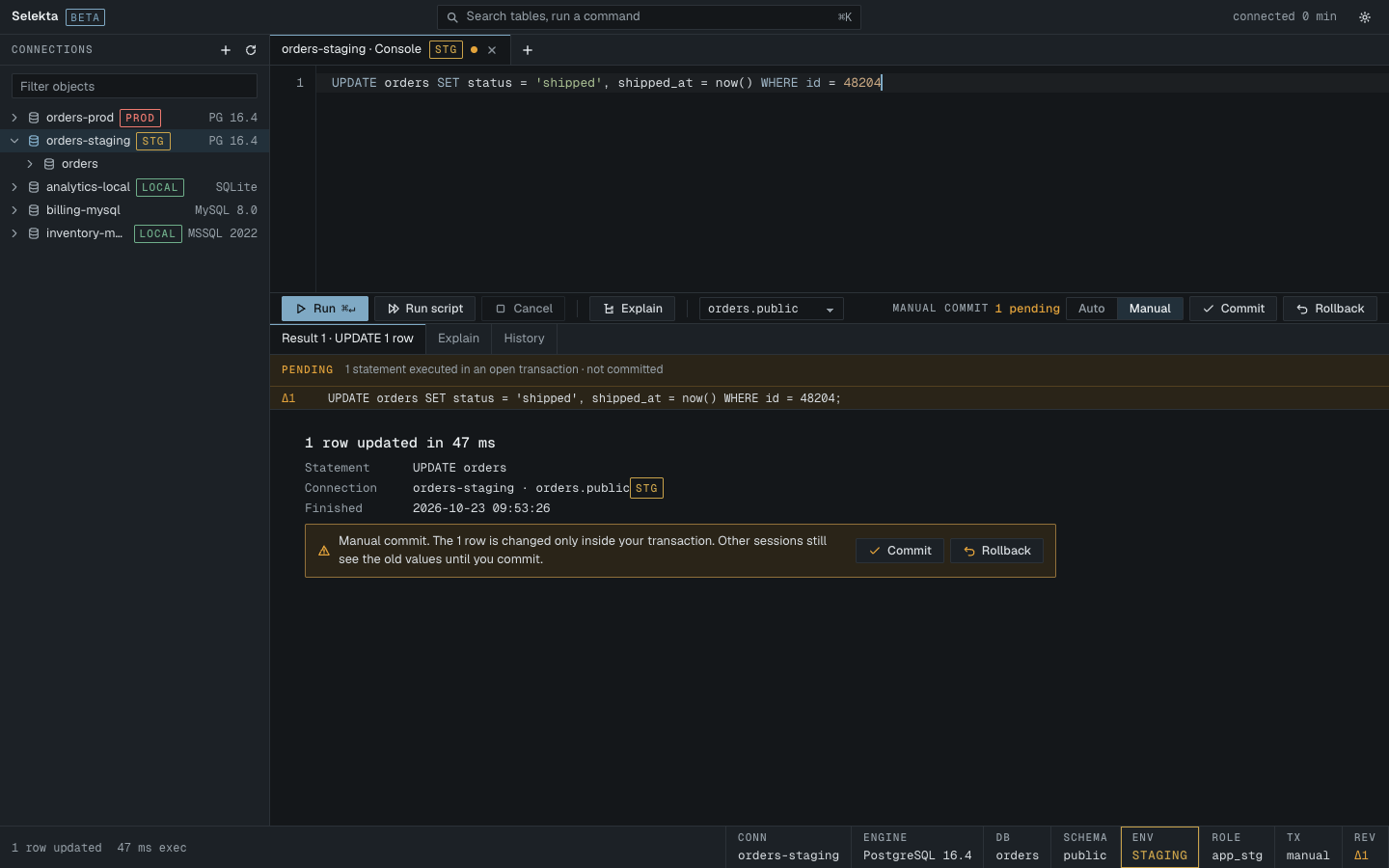This screenshot has height=868, width=1389.
Task: Open the History tab
Action: coord(524,339)
